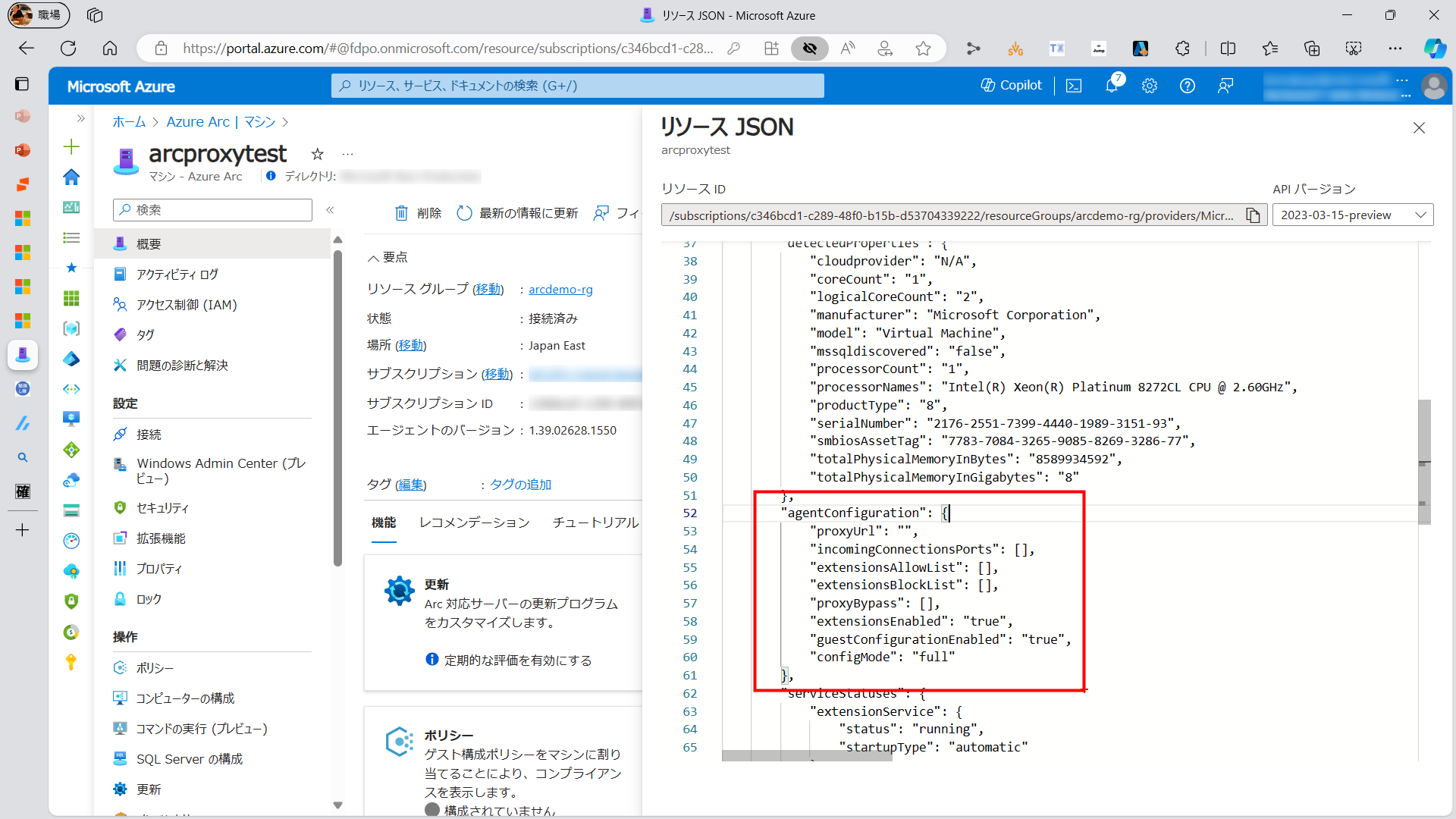1456x819 pixels.
Task: Click the 削除 toolbar button
Action: 418,213
